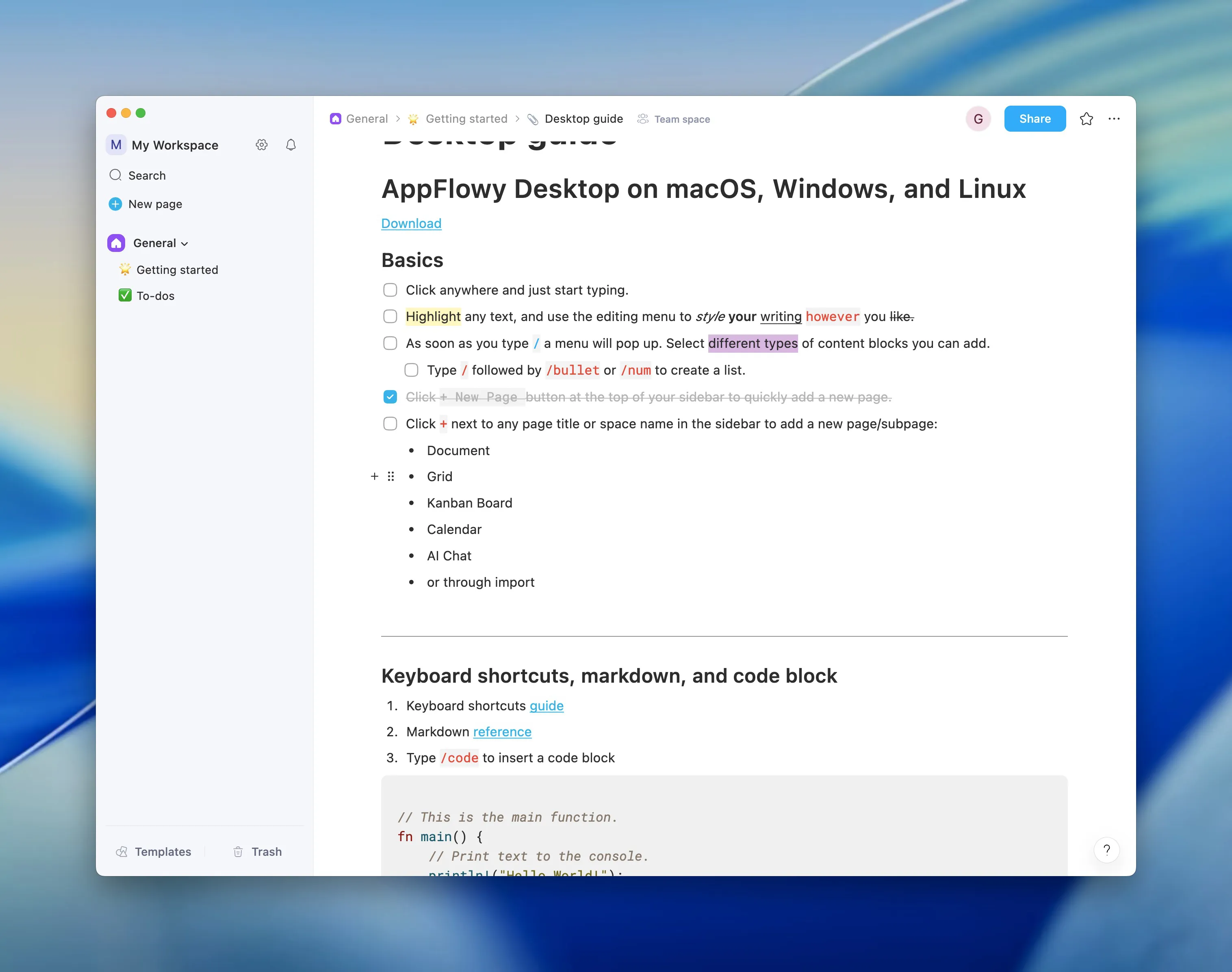
Task: Click the Share button
Action: (1035, 118)
